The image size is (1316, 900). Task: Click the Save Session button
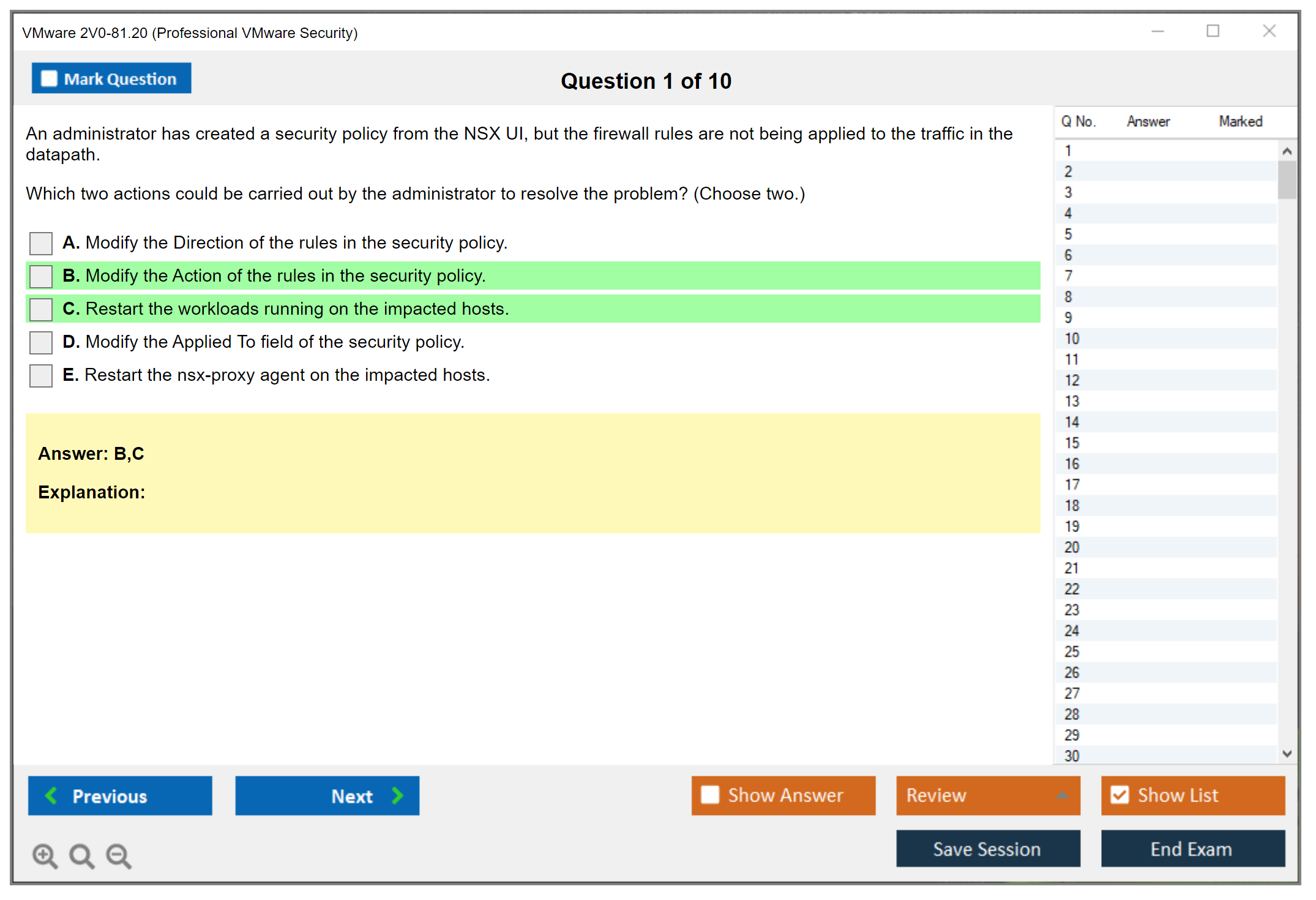tap(987, 849)
